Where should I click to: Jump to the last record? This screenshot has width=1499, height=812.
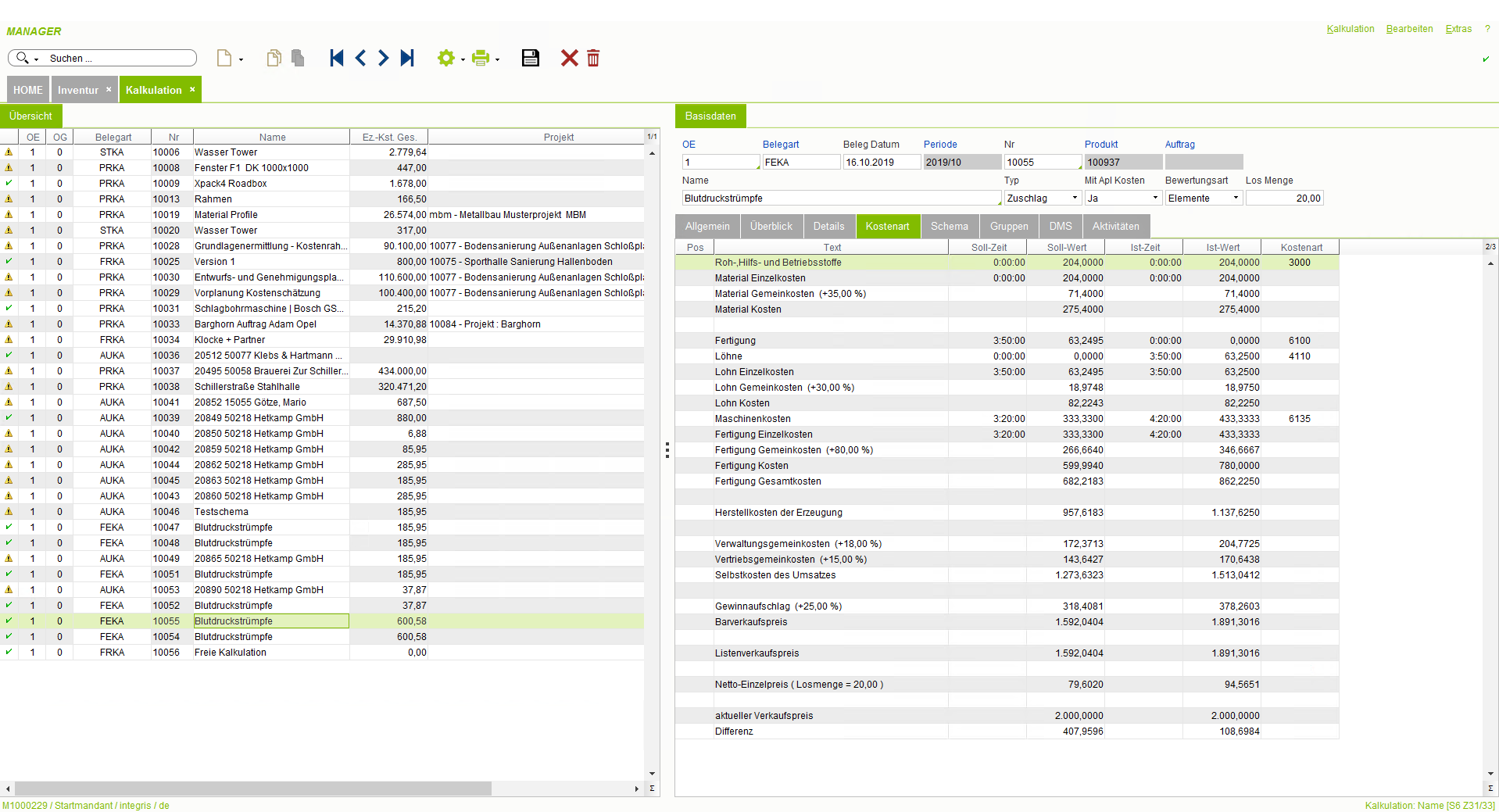pyautogui.click(x=407, y=58)
